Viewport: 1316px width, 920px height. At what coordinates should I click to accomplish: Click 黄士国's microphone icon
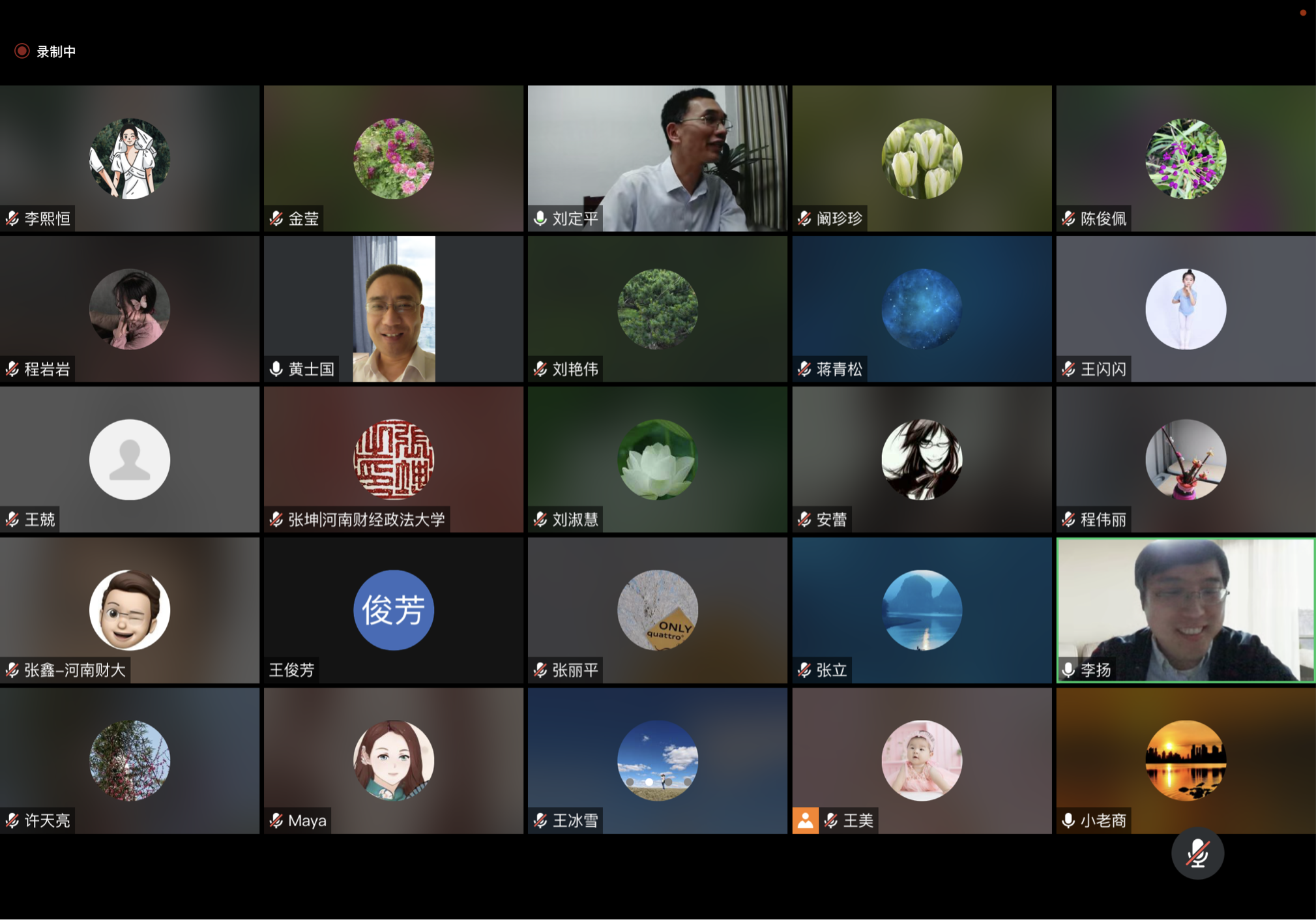pyautogui.click(x=276, y=369)
